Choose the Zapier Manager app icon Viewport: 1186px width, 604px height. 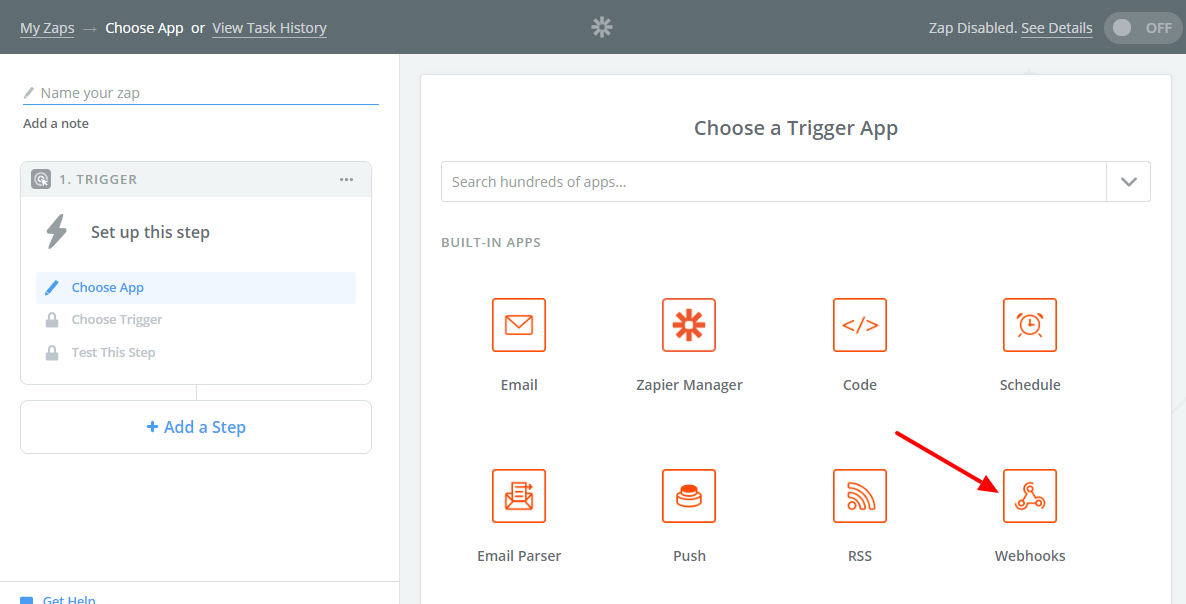point(689,325)
